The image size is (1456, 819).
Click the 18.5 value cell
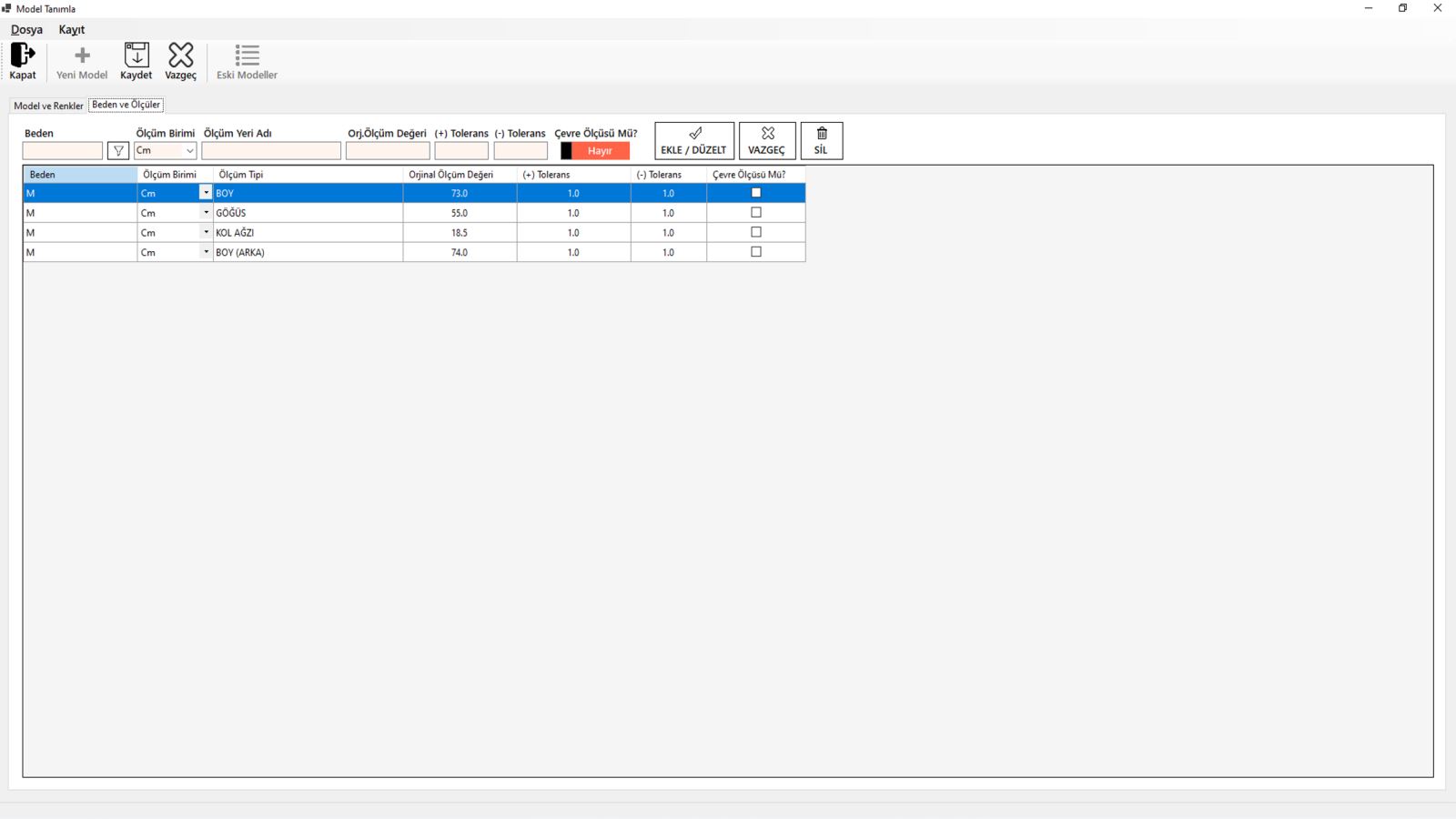(460, 233)
